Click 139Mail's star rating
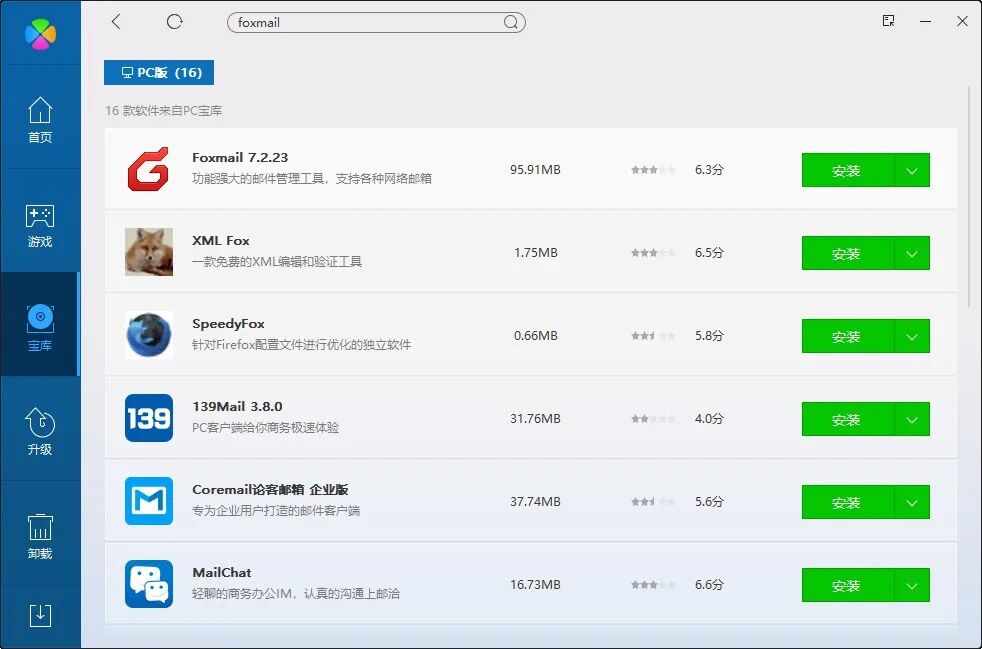Viewport: 982px width, 649px height. 653,418
